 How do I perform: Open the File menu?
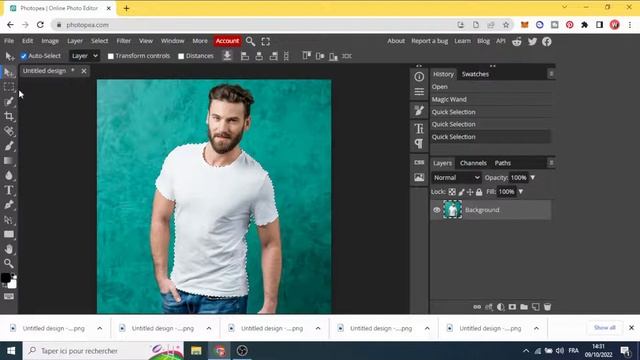point(9,41)
